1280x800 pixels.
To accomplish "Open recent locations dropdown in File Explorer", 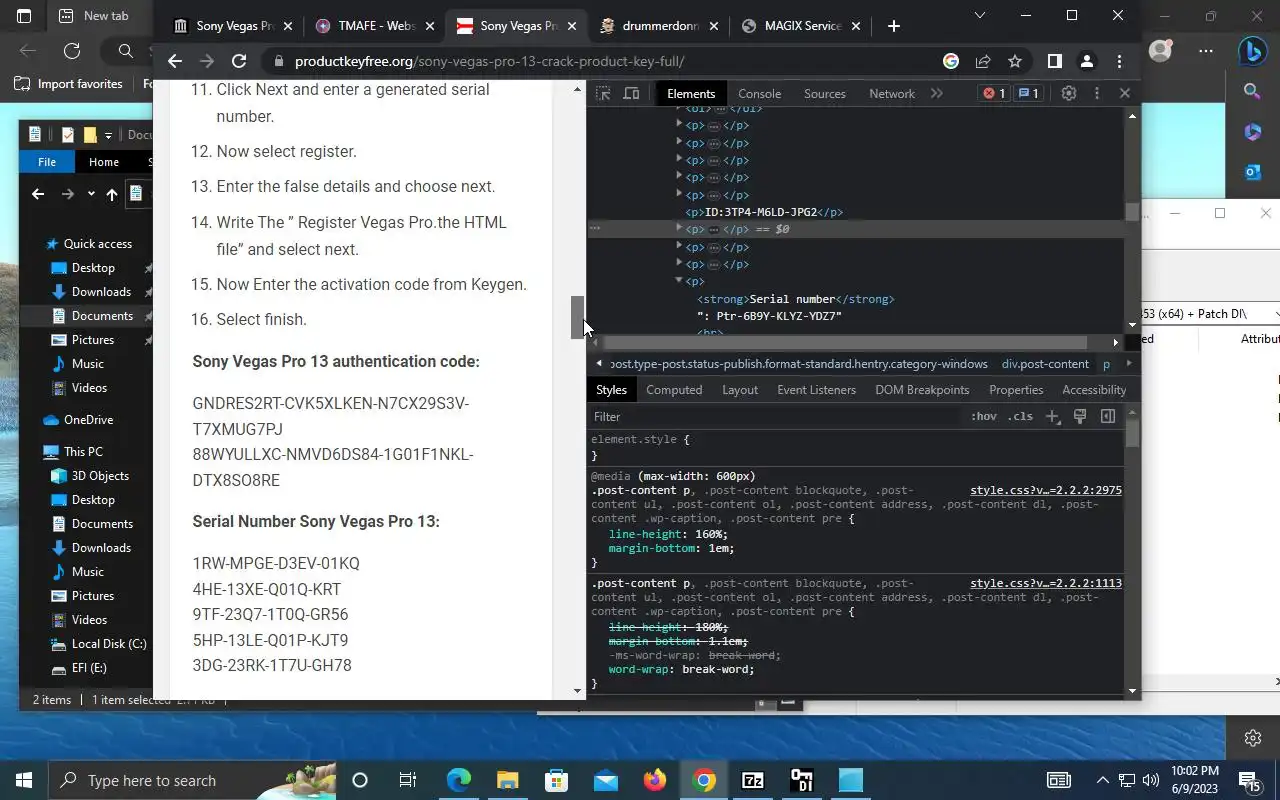I will point(91,194).
